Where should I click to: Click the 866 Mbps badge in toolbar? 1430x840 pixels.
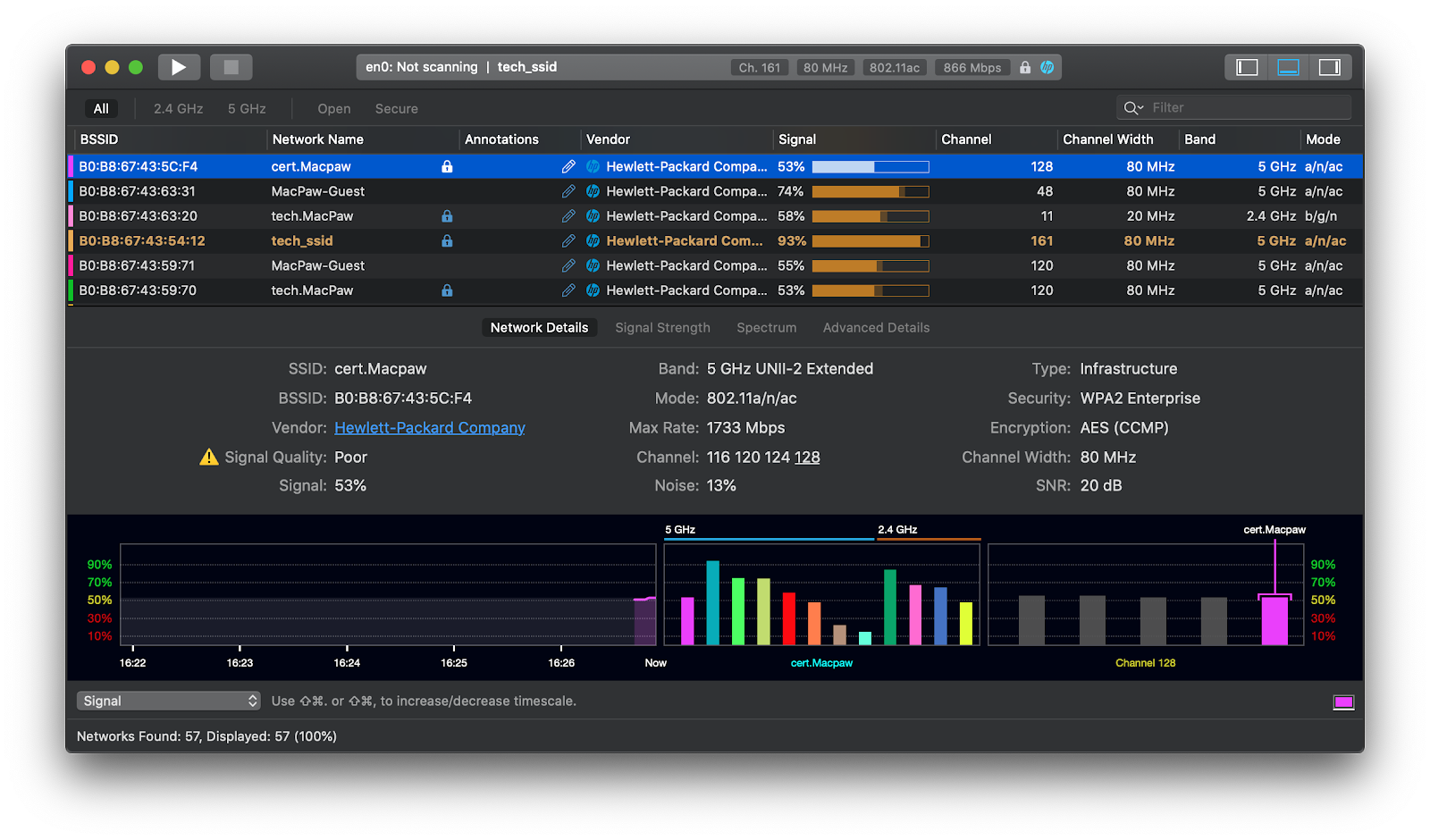(972, 68)
